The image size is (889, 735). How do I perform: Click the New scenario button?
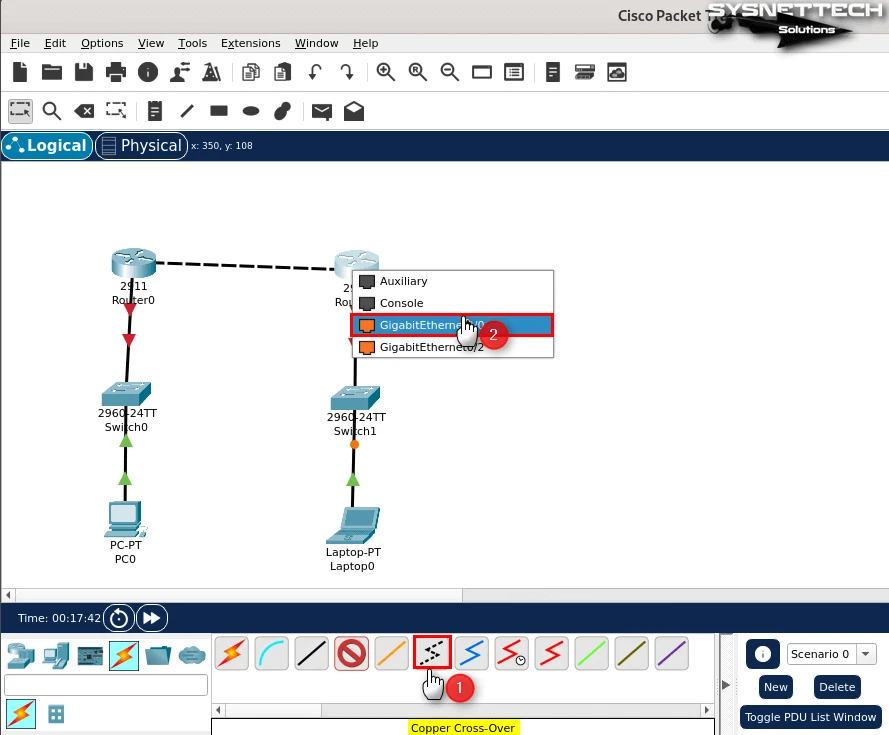tap(775, 687)
